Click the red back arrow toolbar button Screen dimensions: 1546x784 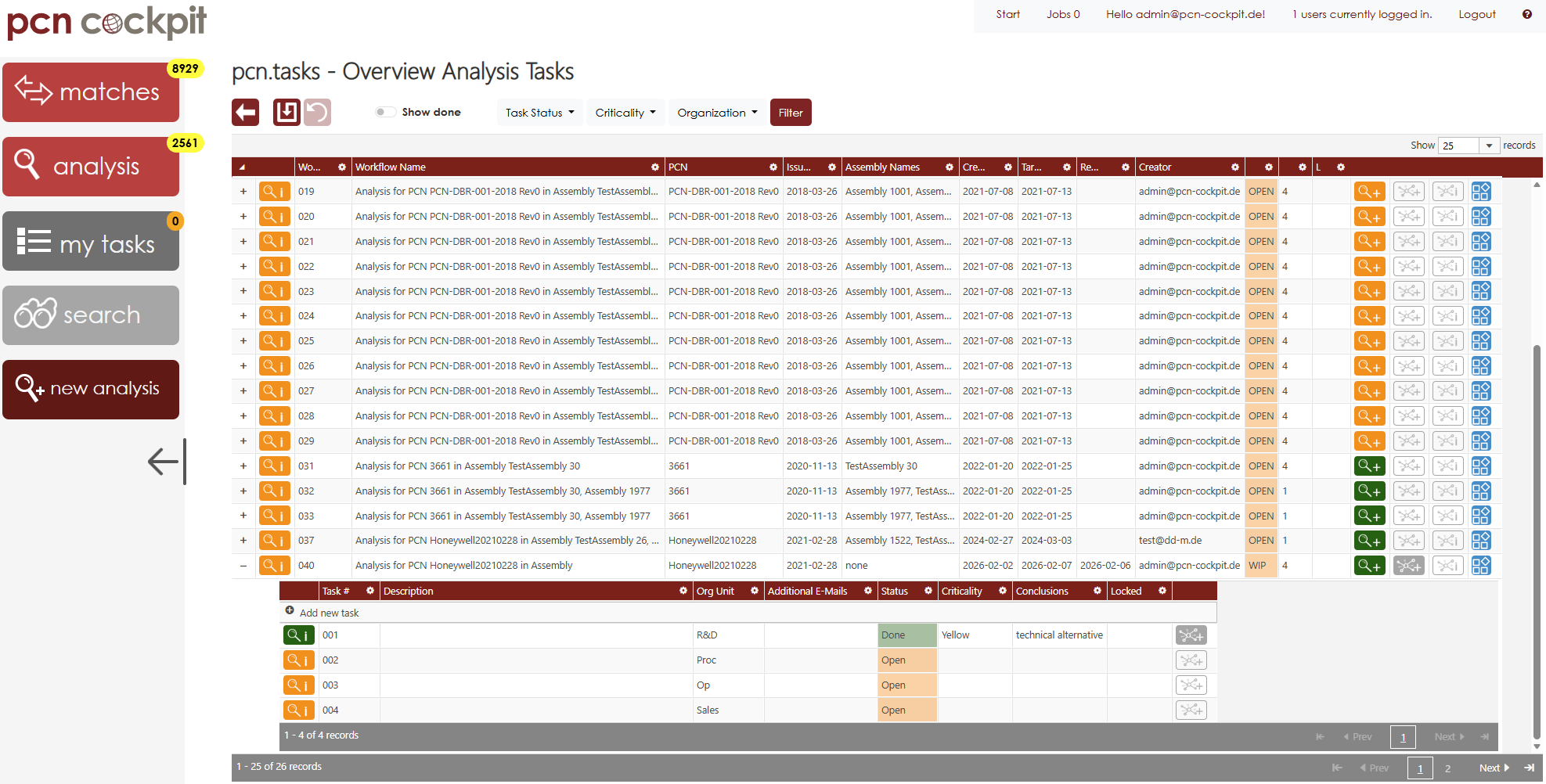coord(245,113)
